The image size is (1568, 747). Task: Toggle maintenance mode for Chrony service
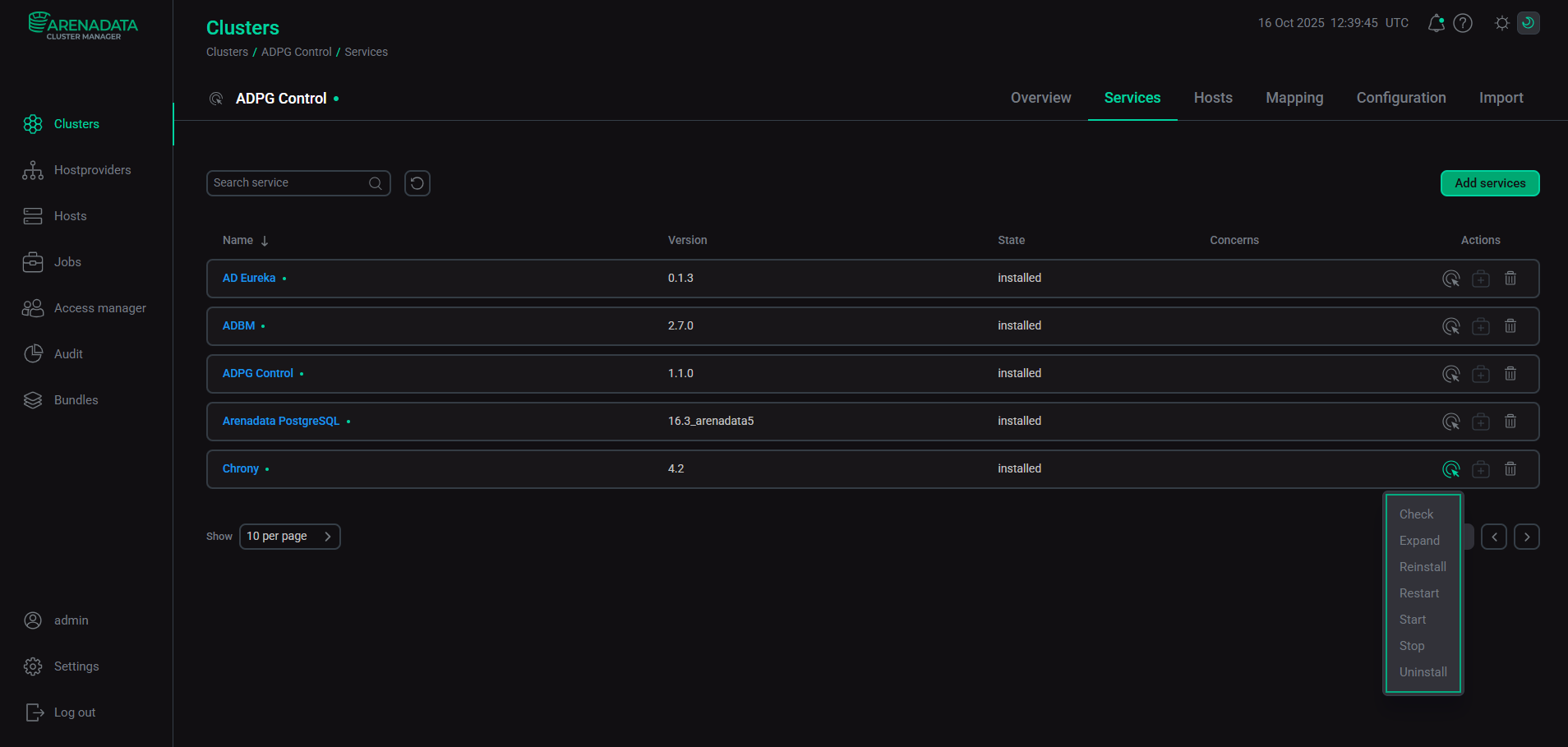1480,468
